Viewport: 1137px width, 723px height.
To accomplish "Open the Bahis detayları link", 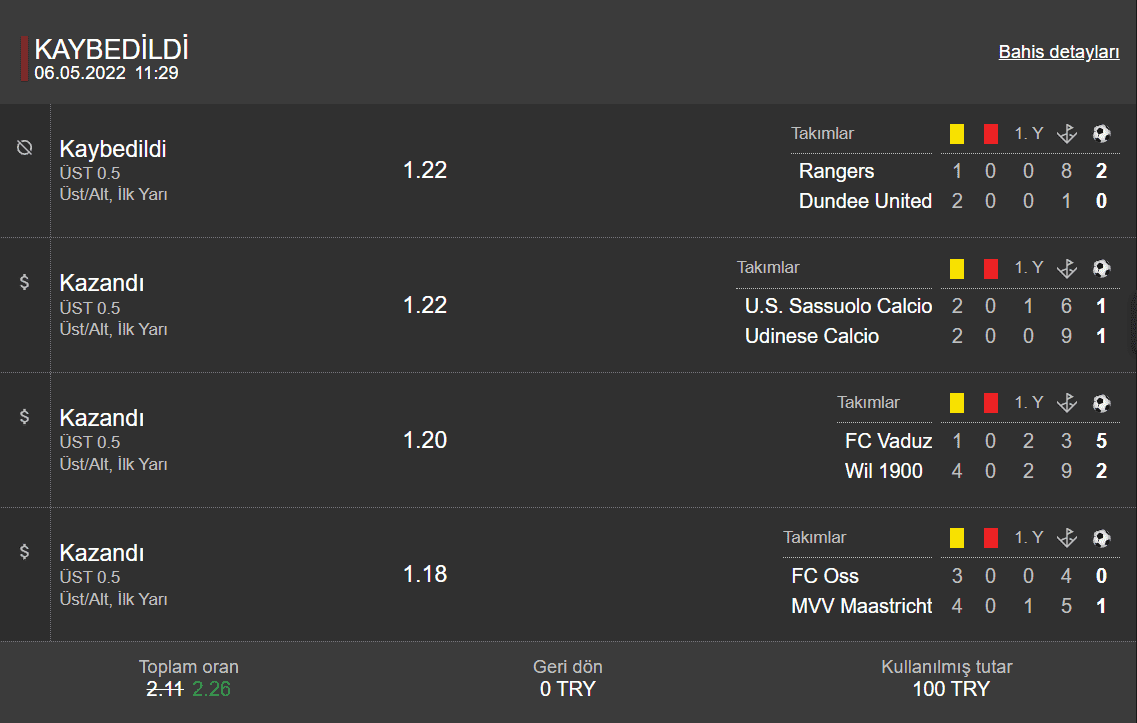I will tap(1059, 52).
